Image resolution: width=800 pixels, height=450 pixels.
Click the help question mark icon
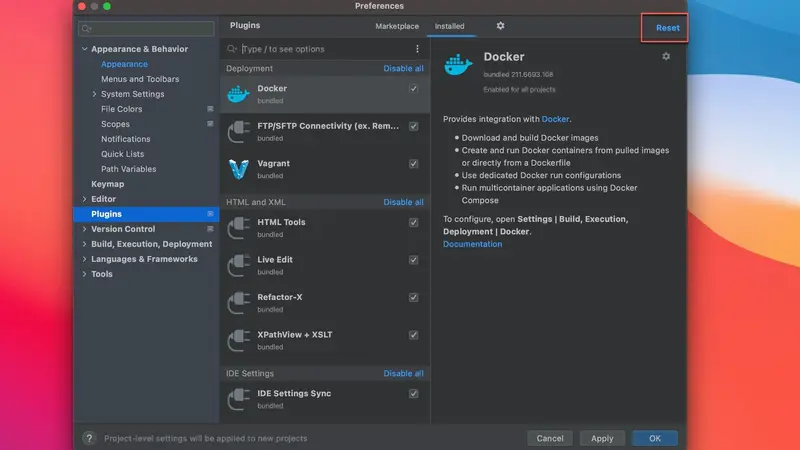pos(89,438)
